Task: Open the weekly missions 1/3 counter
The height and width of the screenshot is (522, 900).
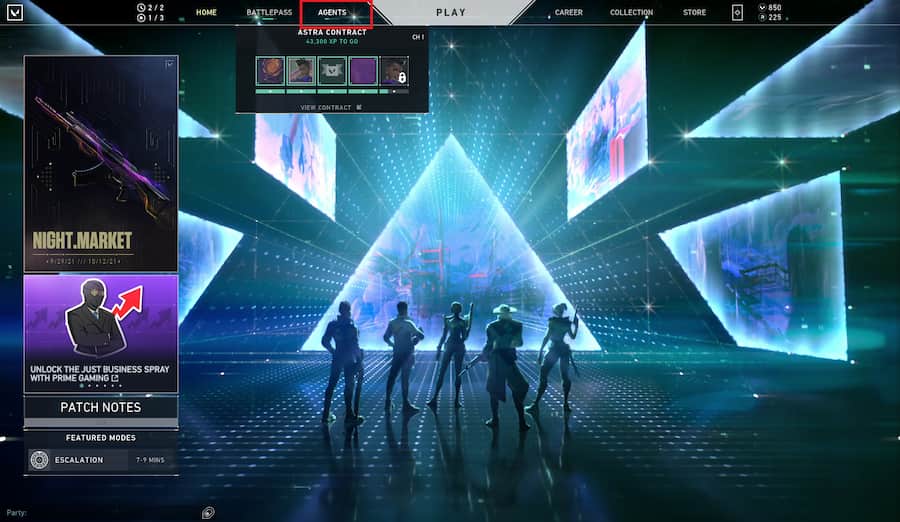Action: [x=150, y=18]
